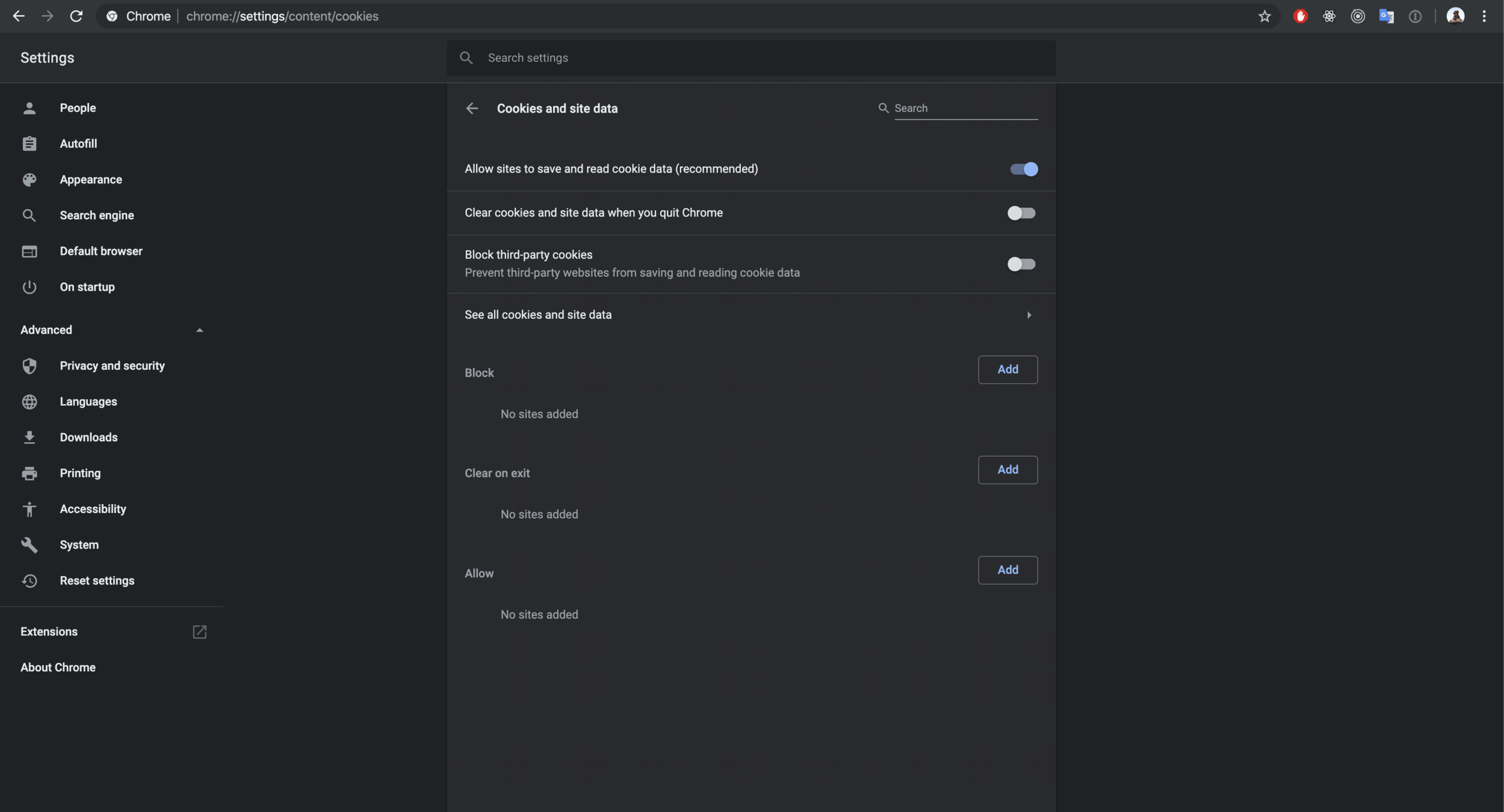Add a site to Allow list
Image resolution: width=1504 pixels, height=812 pixels.
[1007, 570]
